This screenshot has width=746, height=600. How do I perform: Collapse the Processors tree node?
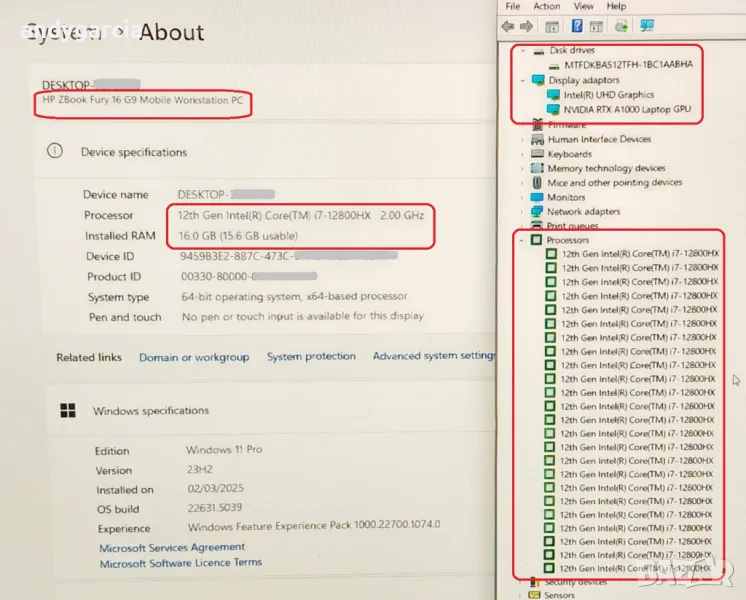(x=522, y=240)
